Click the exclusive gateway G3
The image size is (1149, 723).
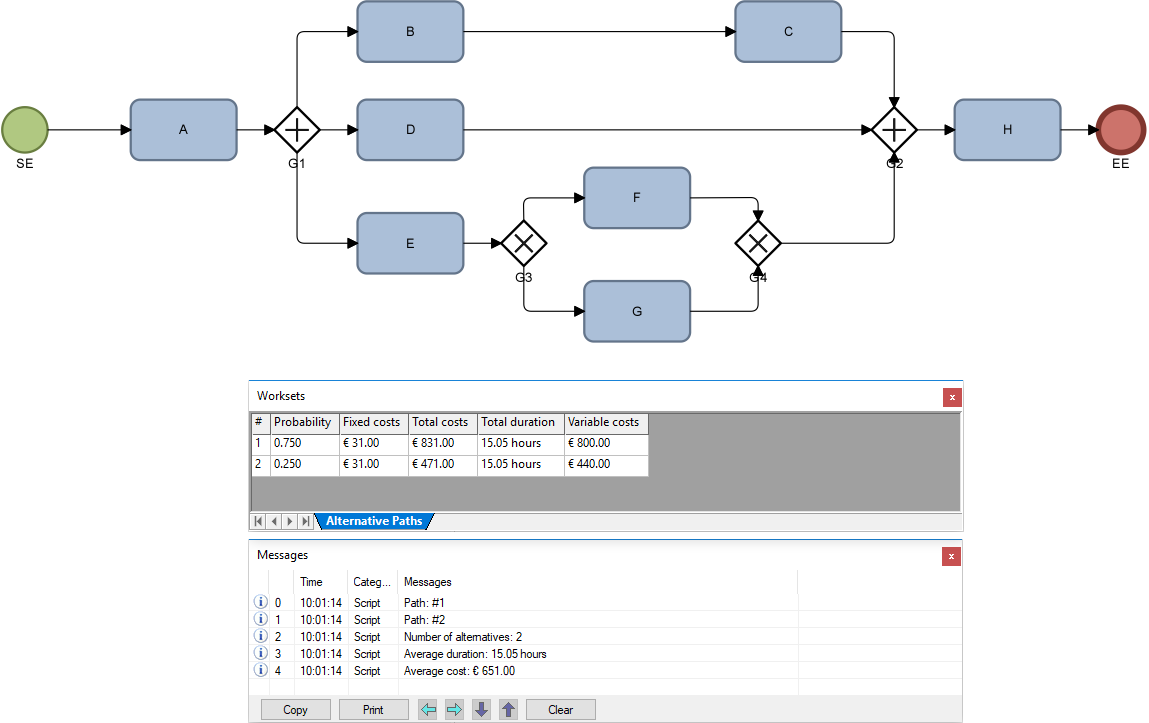(x=524, y=243)
